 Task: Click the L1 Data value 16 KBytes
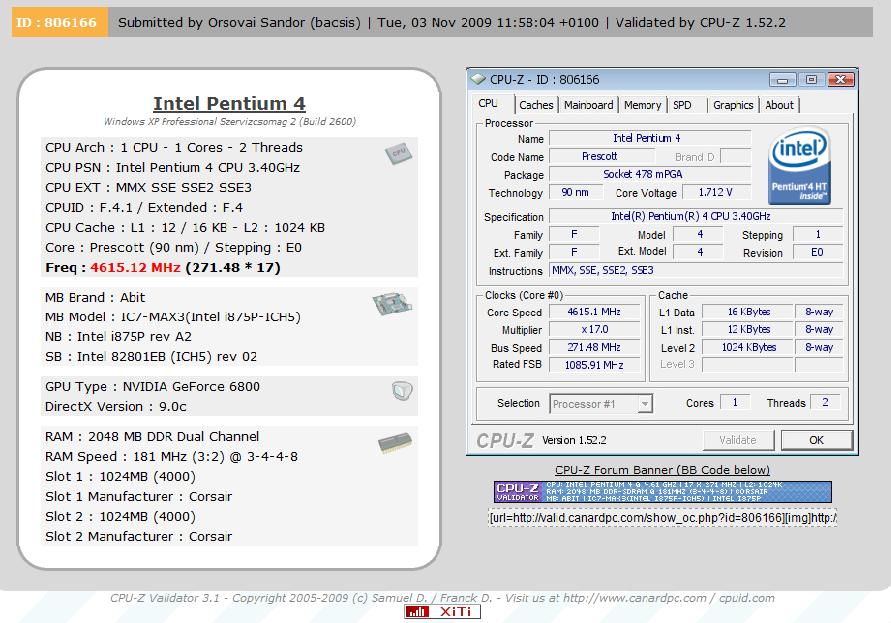(748, 312)
